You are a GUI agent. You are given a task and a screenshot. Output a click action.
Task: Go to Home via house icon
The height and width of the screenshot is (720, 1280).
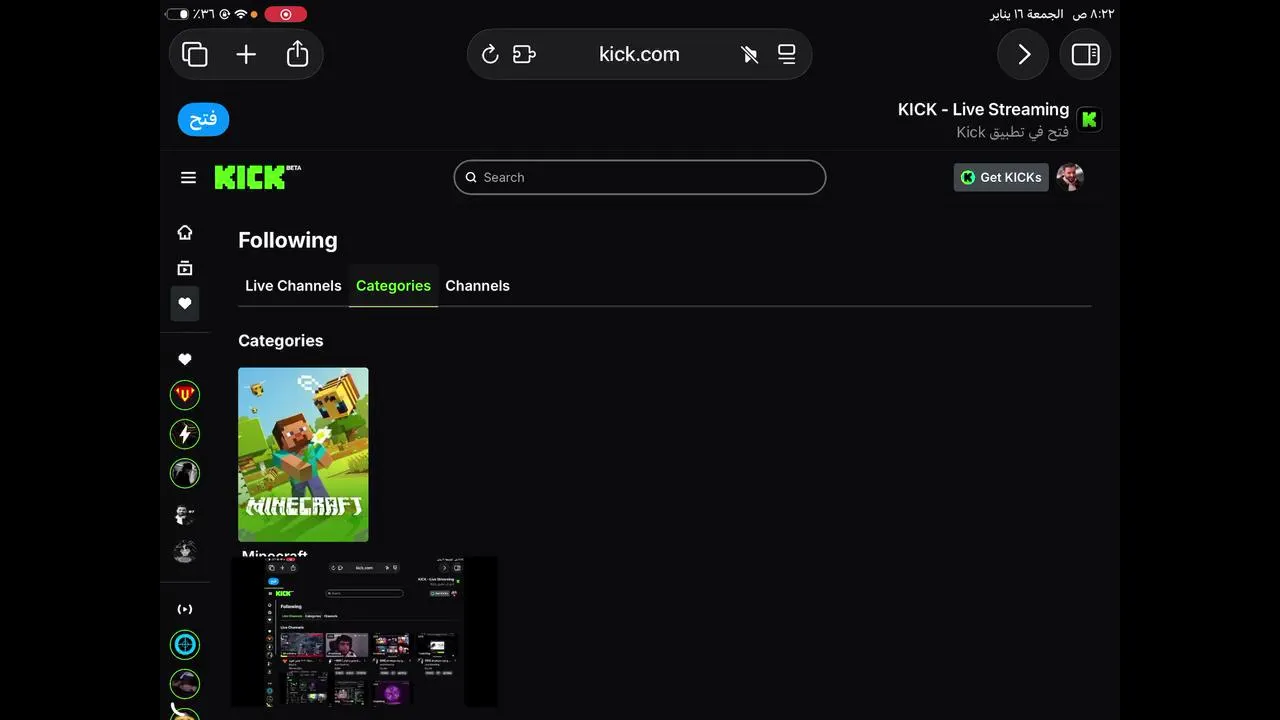[185, 232]
